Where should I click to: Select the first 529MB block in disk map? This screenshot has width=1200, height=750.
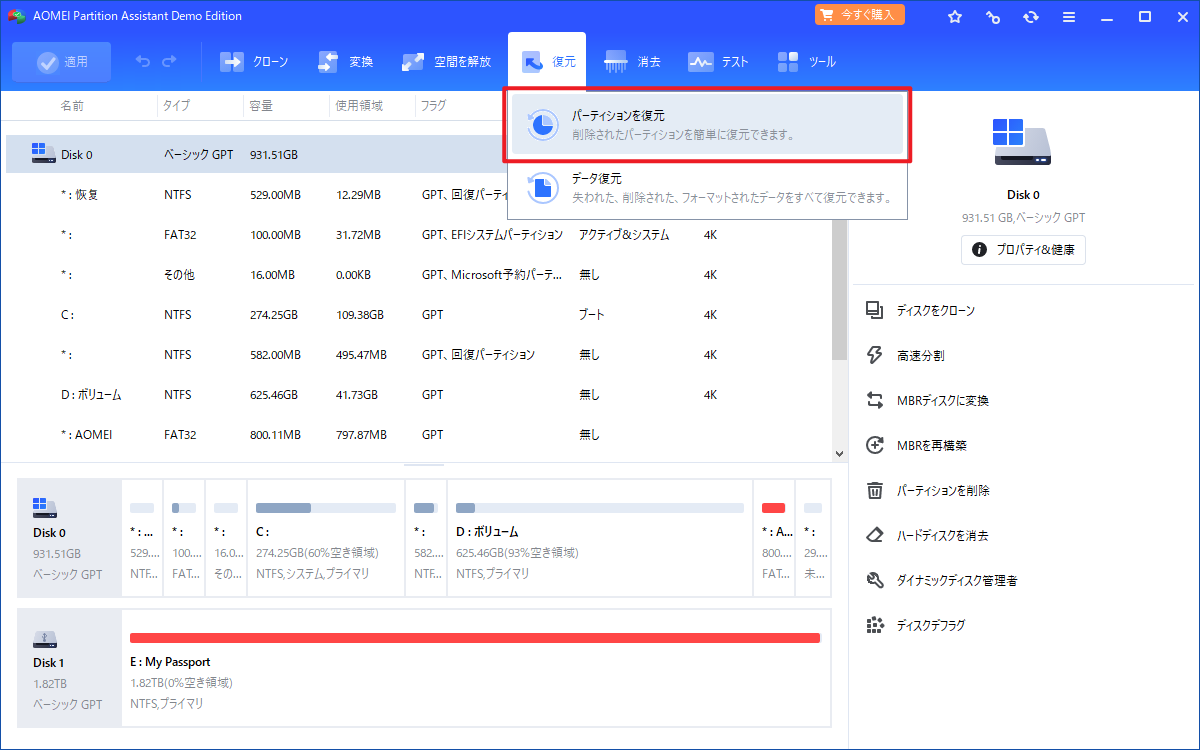pos(142,537)
